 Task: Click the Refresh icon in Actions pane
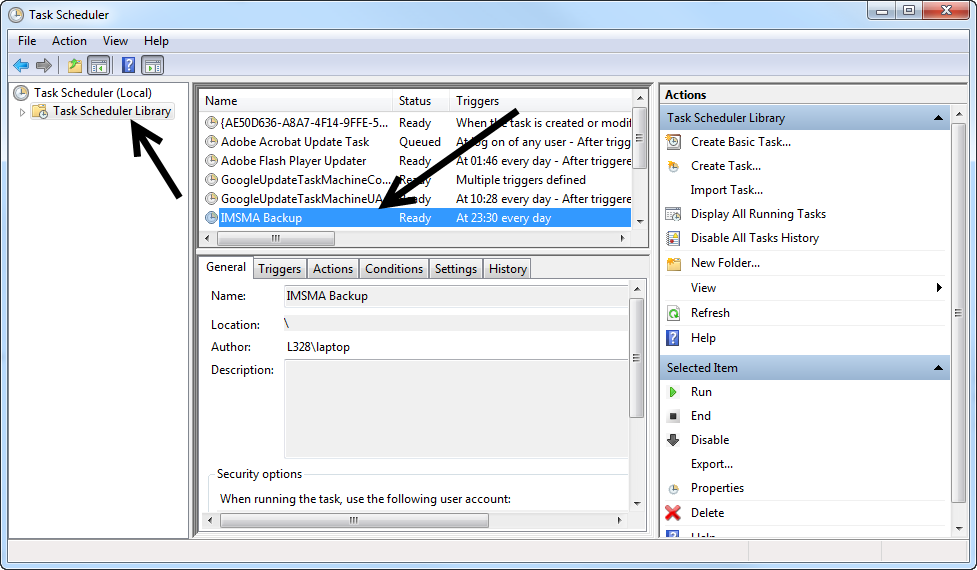coord(674,313)
